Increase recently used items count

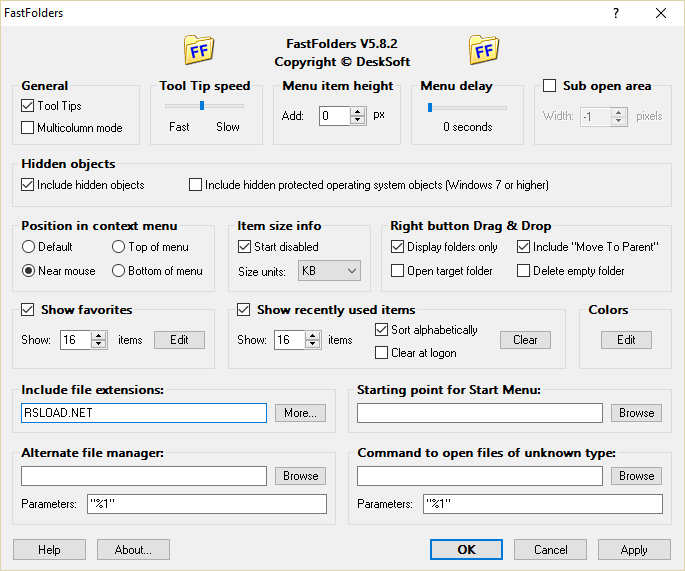coord(314,335)
